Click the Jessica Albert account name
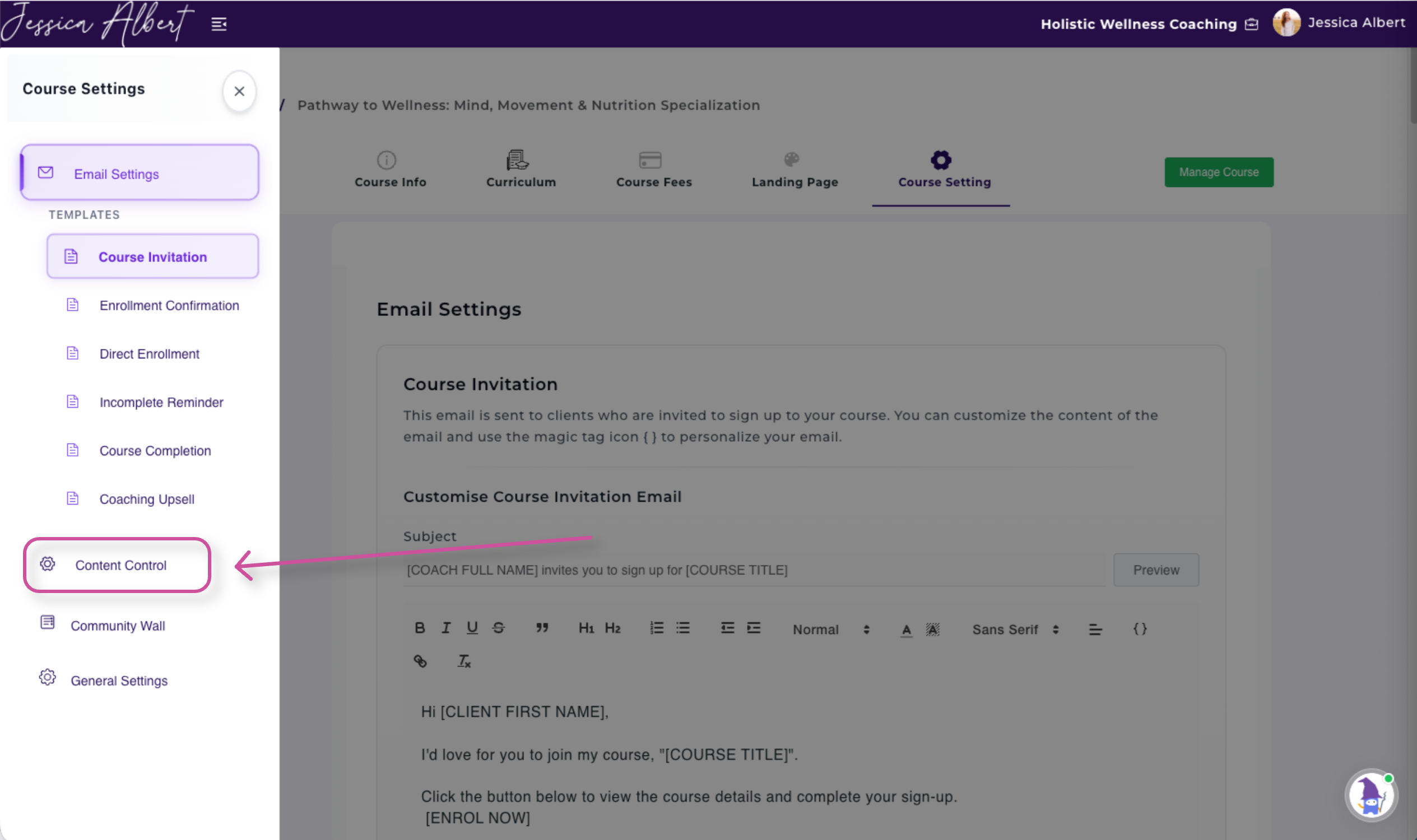The width and height of the screenshot is (1417, 840). pyautogui.click(x=1356, y=22)
